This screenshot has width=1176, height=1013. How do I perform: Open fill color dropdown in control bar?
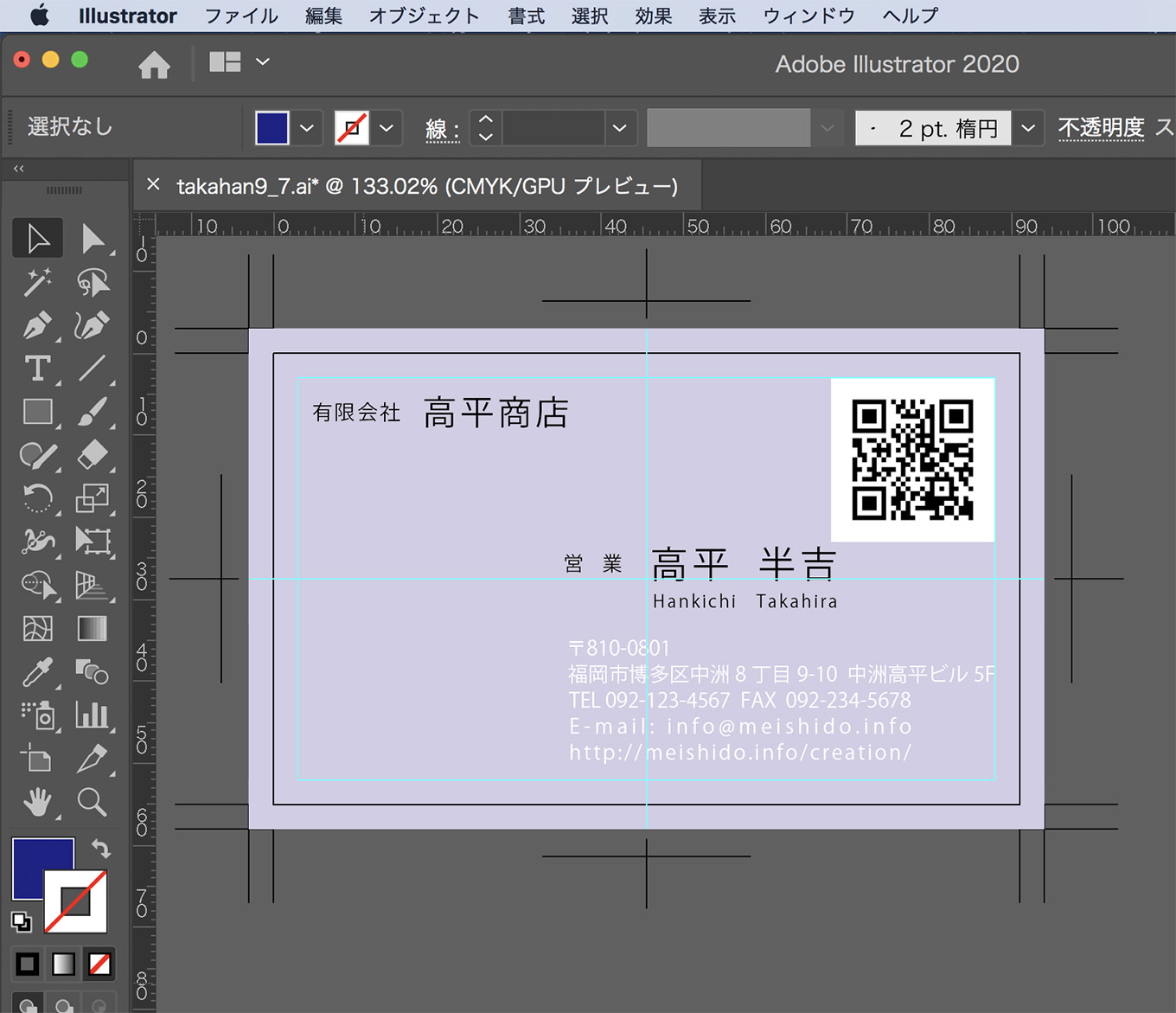click(307, 128)
